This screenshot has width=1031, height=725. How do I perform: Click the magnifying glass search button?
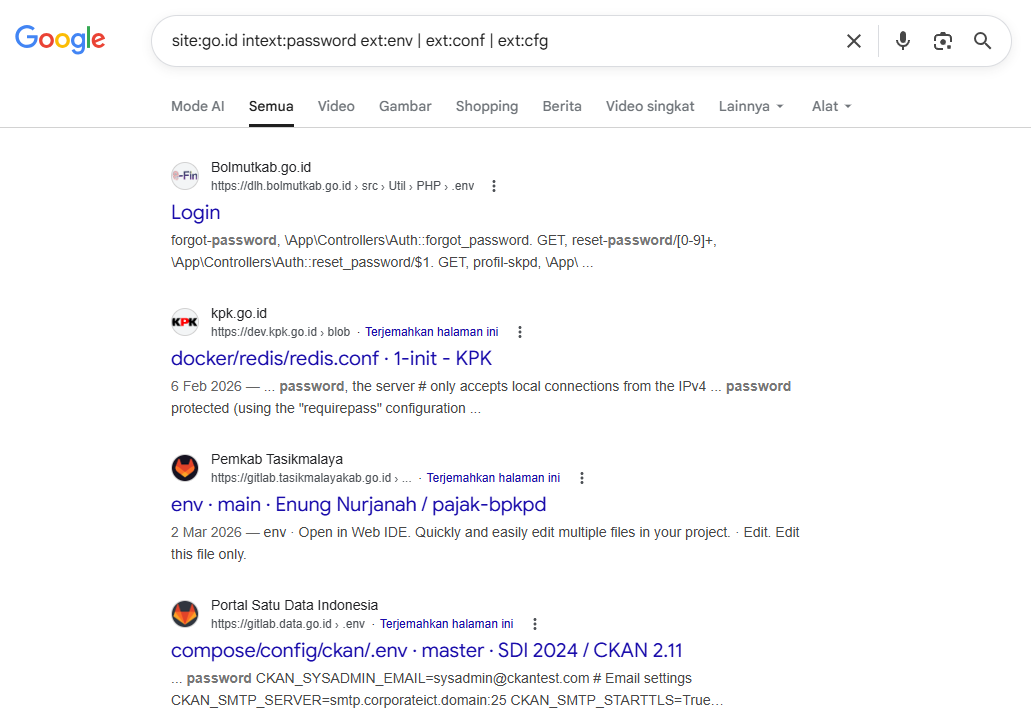tap(983, 41)
